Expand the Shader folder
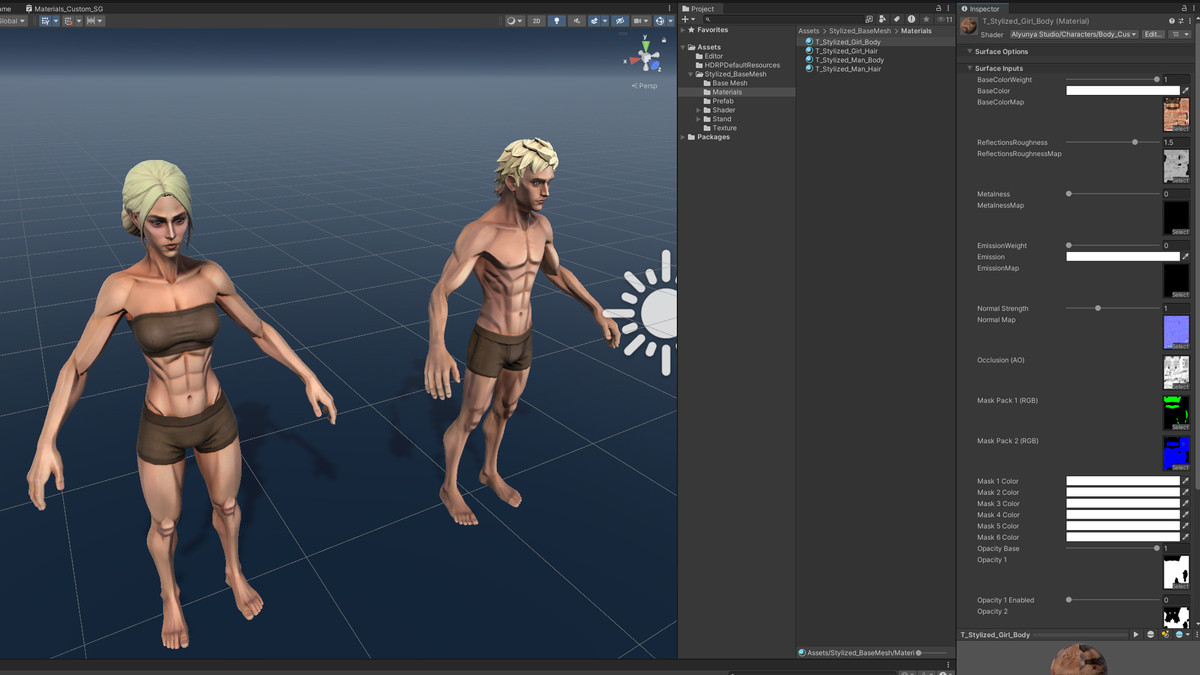 pos(699,110)
